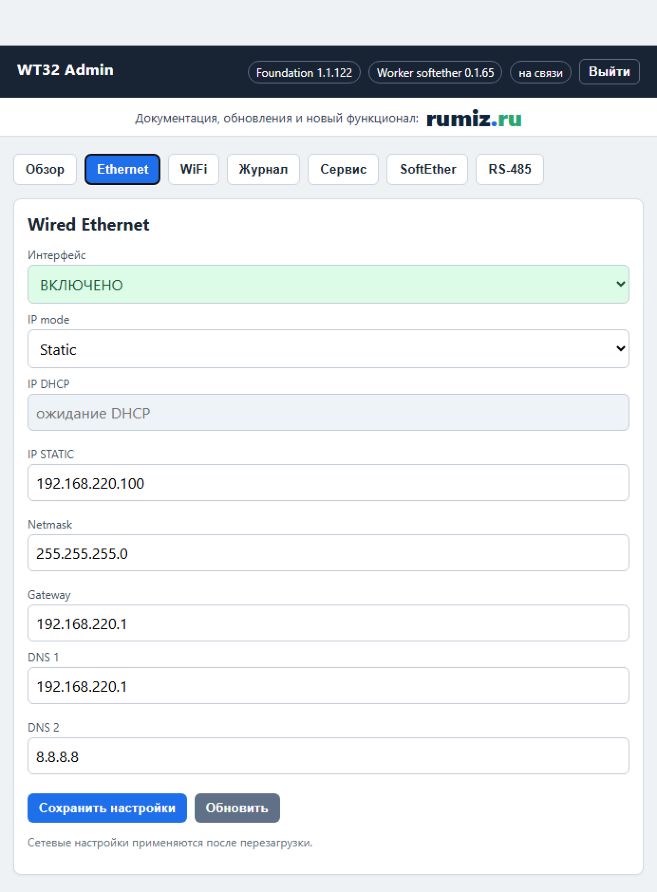Focus the Netmask input field
This screenshot has height=892, width=657.
point(328,553)
